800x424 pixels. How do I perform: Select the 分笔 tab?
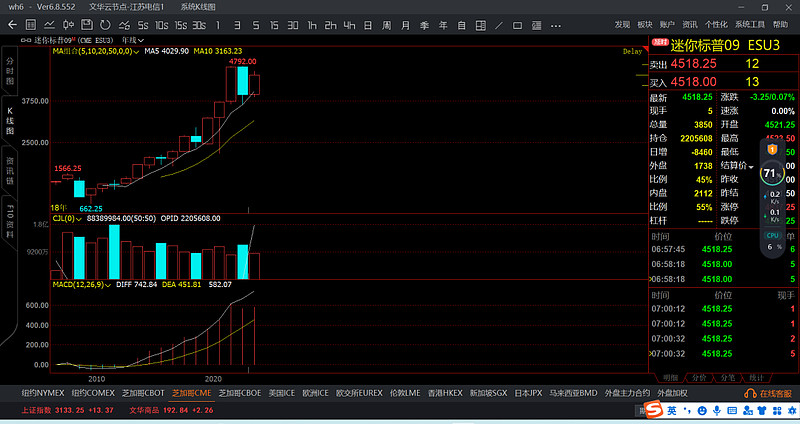tap(728, 378)
